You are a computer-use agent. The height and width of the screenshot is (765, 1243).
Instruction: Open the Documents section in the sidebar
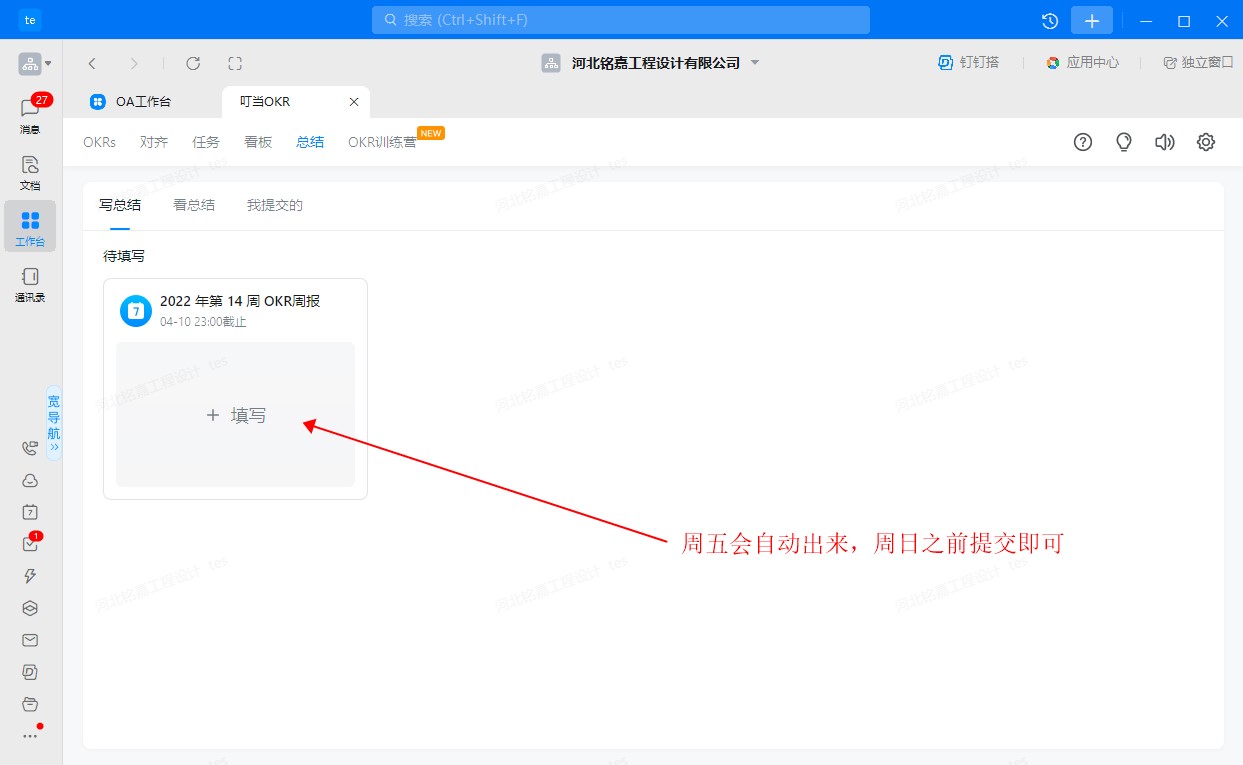[x=30, y=171]
